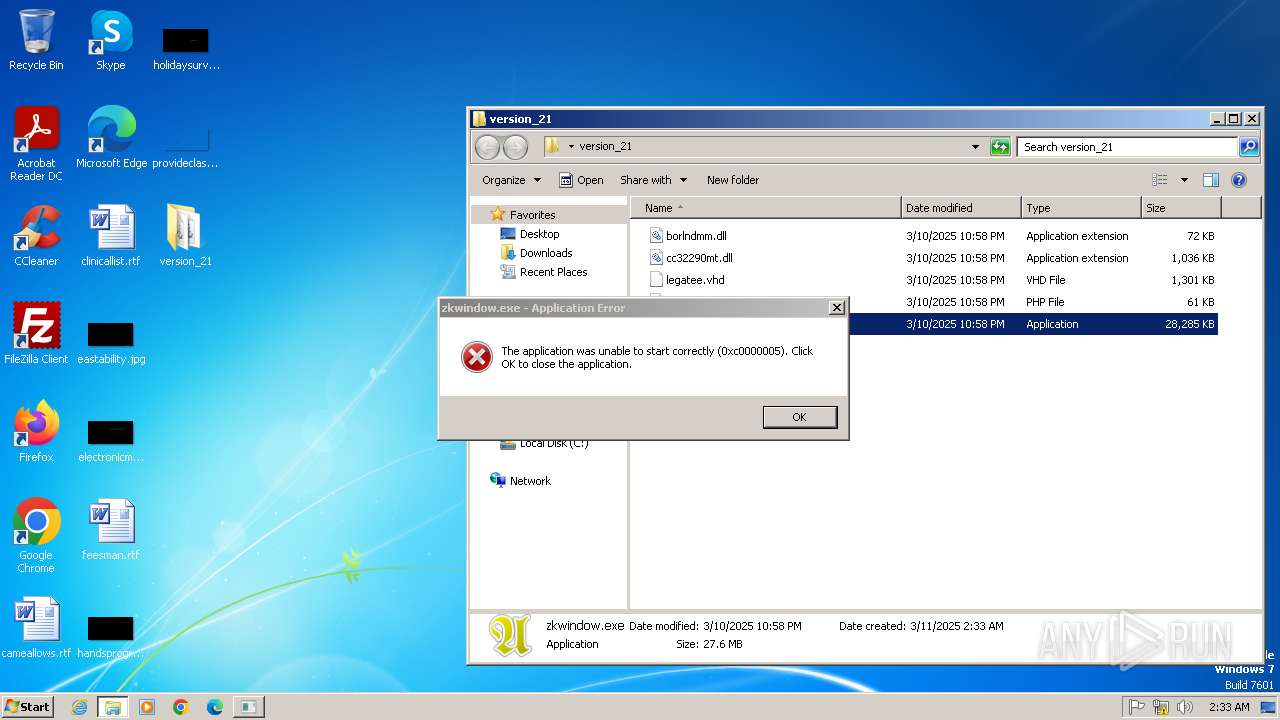Viewport: 1280px width, 720px height.
Task: Click the Search version_21 input field
Action: 1127,147
